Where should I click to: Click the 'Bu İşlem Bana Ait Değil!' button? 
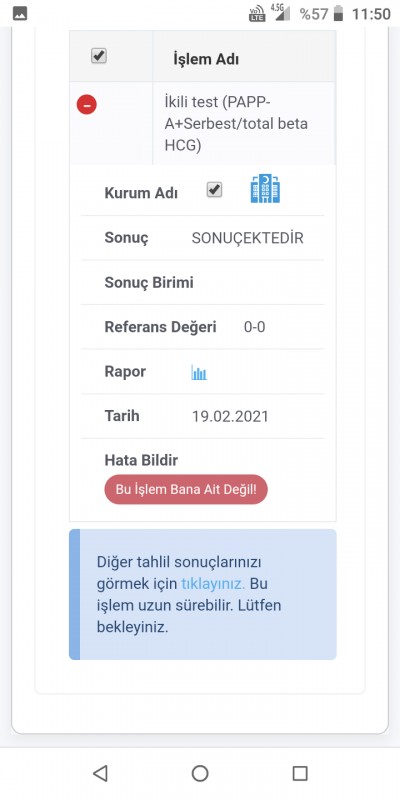(186, 489)
